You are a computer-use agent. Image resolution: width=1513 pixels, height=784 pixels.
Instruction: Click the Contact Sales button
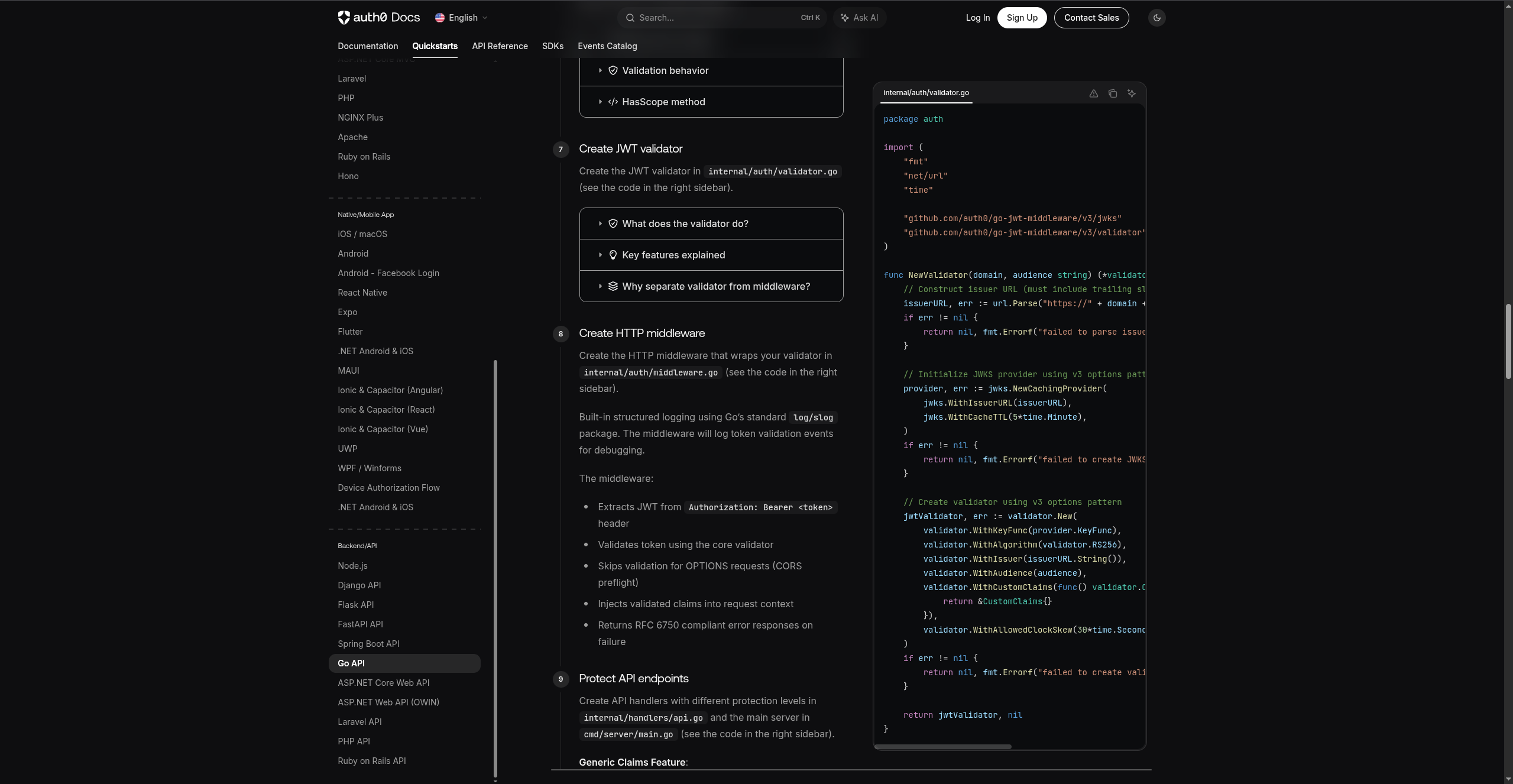1091,18
